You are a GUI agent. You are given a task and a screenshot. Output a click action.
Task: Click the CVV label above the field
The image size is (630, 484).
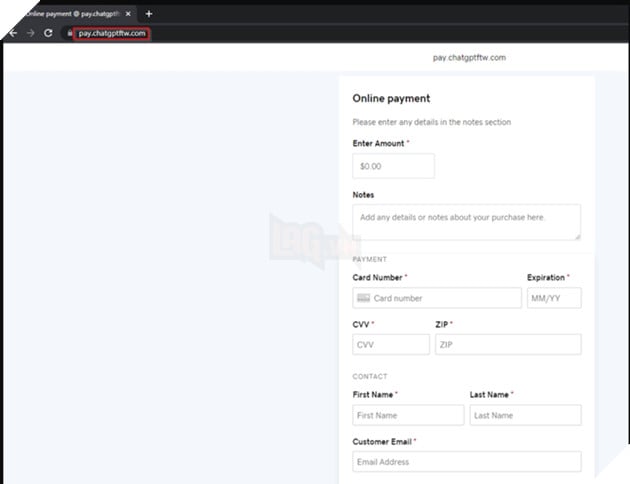pyautogui.click(x=361, y=325)
